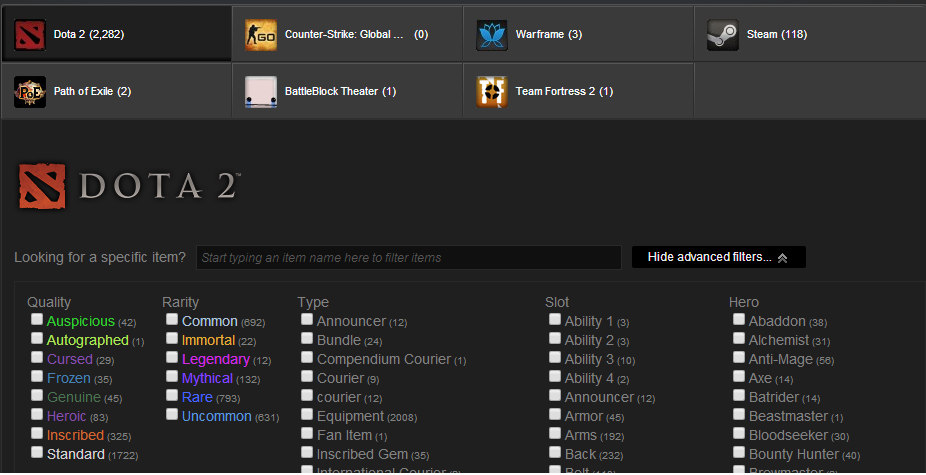
Task: Click Hide advanced filters button
Action: click(x=719, y=257)
